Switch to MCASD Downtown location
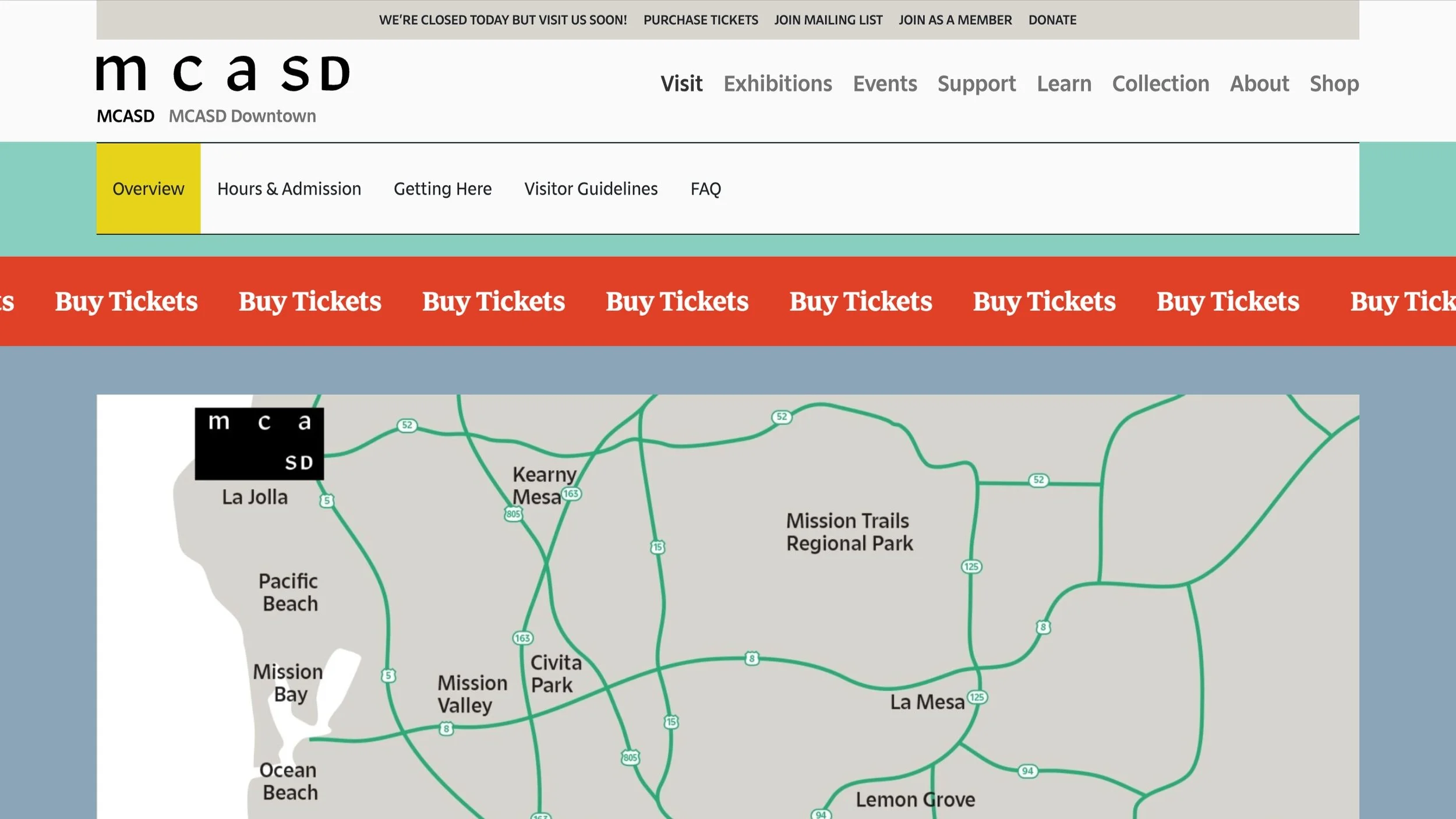Screen dimensions: 1456x819 (242, 116)
